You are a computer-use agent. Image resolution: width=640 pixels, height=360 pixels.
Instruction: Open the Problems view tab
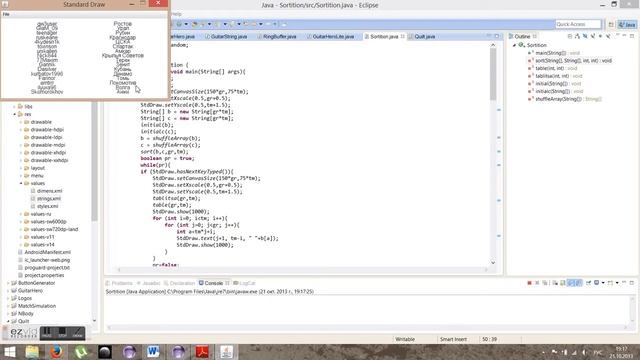pos(119,283)
